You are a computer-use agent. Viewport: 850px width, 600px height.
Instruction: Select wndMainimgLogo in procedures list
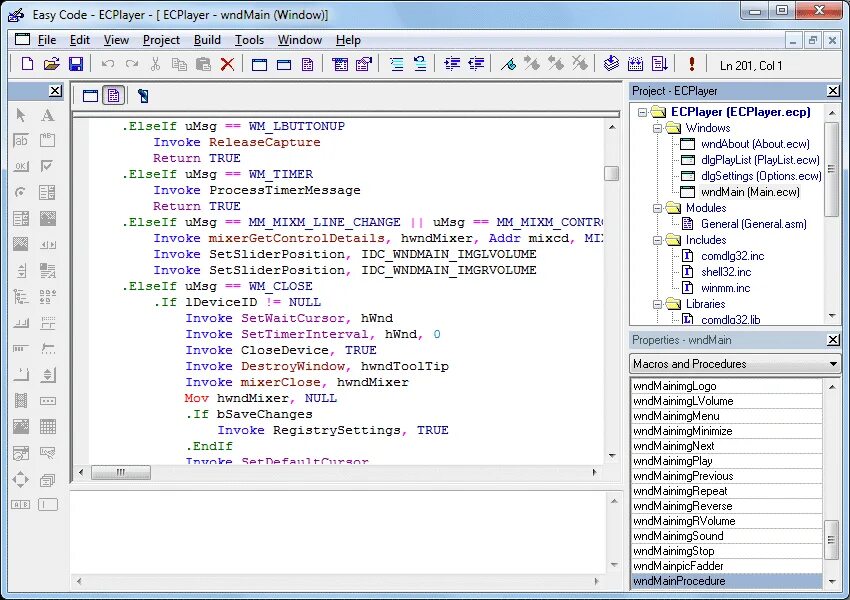click(726, 386)
